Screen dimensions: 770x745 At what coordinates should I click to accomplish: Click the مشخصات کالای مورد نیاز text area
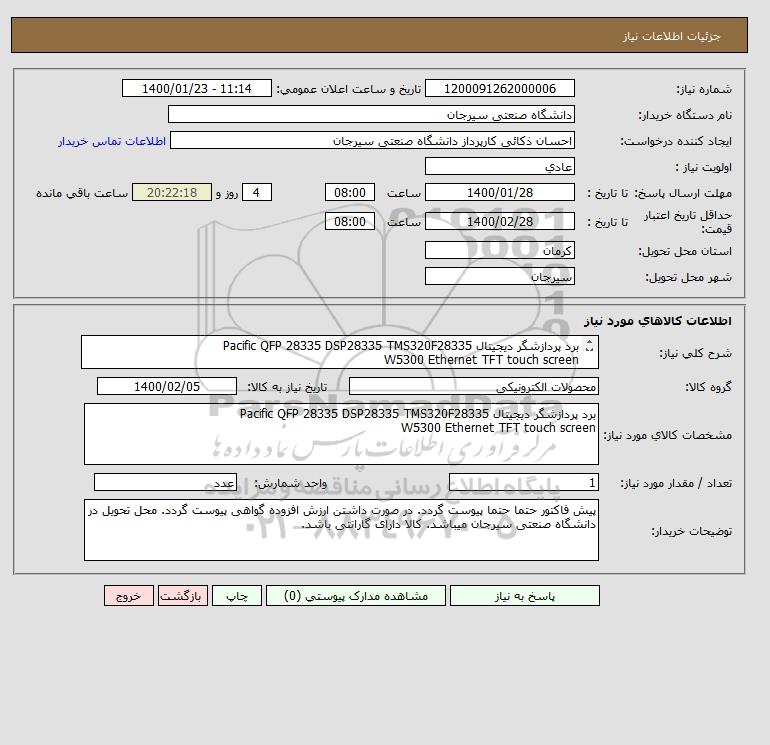[341, 434]
